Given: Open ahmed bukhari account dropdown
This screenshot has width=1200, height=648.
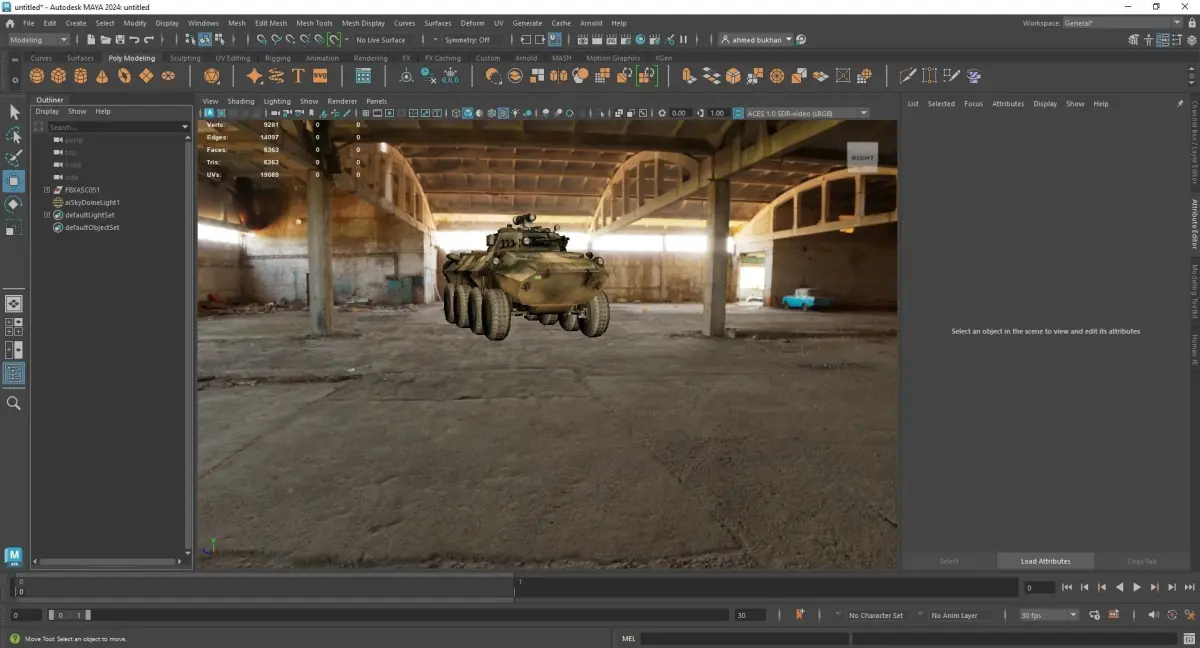Looking at the screenshot, I should coord(756,40).
